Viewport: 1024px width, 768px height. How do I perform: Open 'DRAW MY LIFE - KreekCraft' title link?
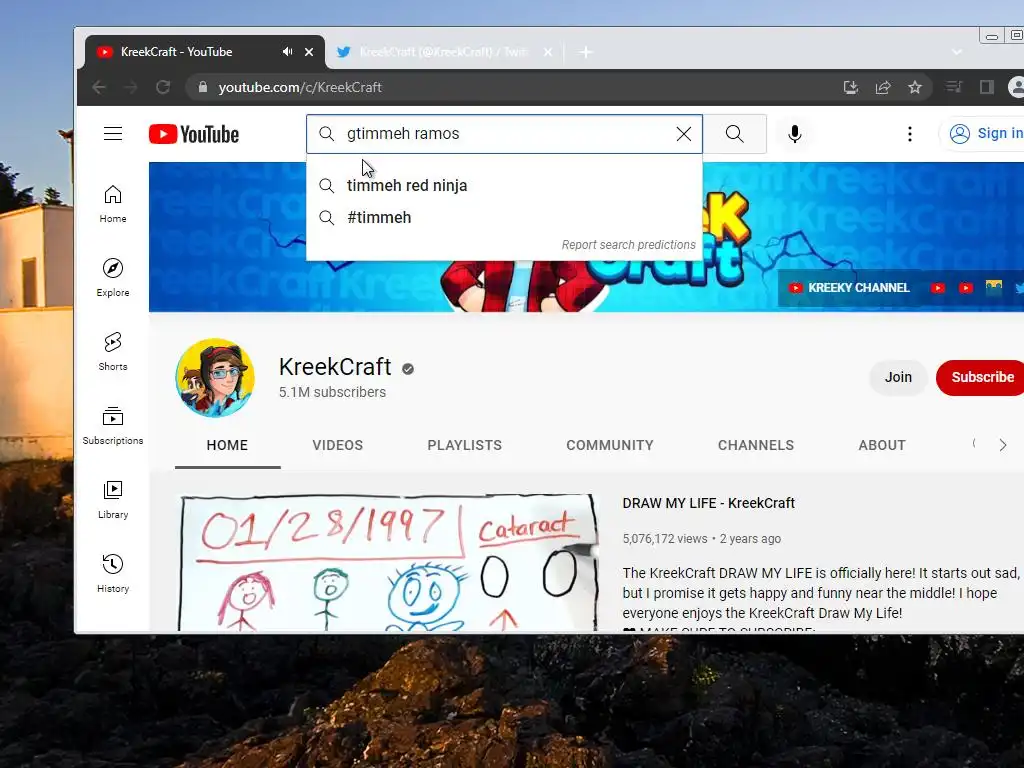tap(709, 504)
